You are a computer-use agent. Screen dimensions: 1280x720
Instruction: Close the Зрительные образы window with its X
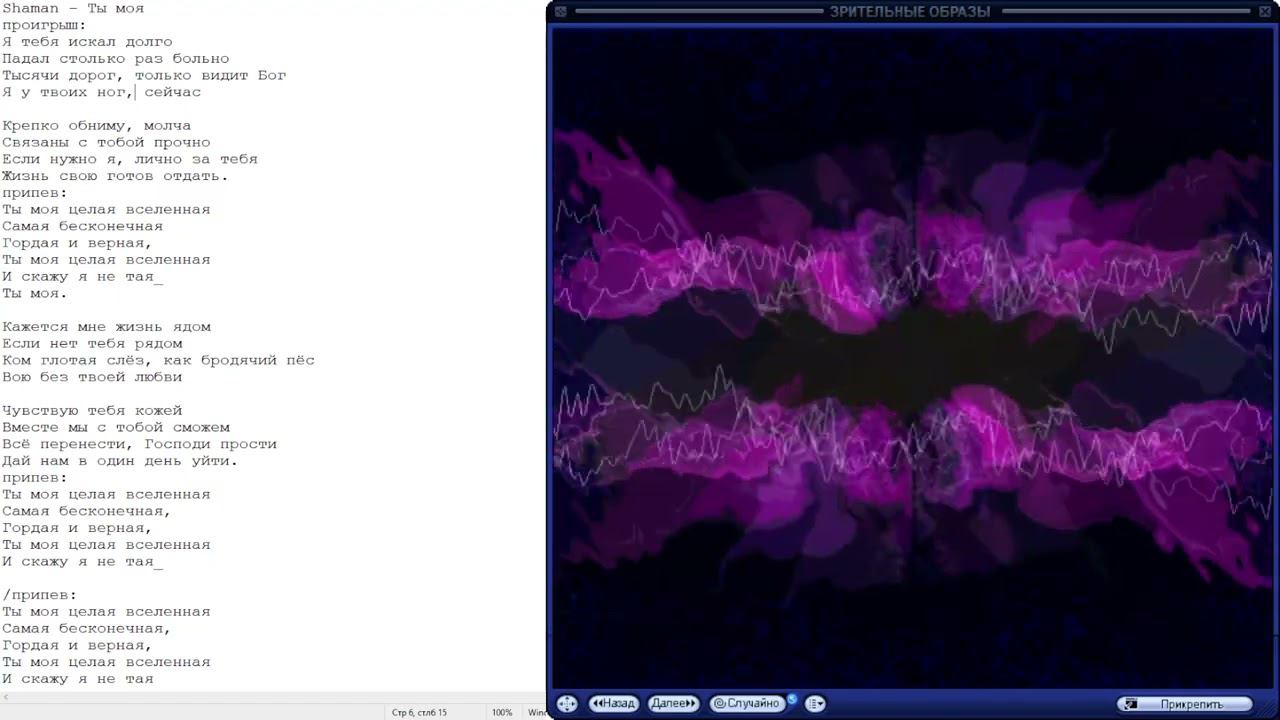click(x=1264, y=12)
